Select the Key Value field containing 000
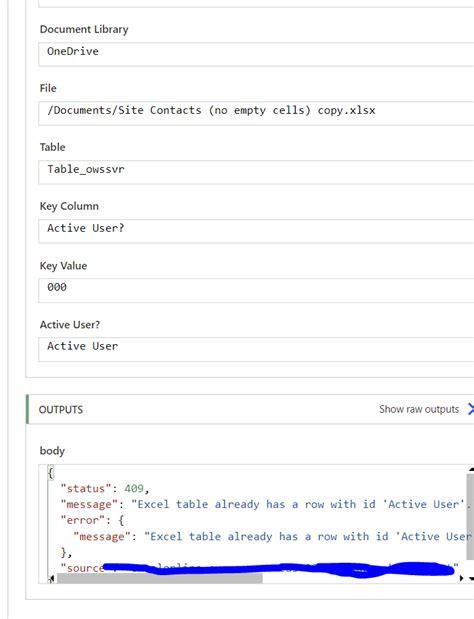 256,290
